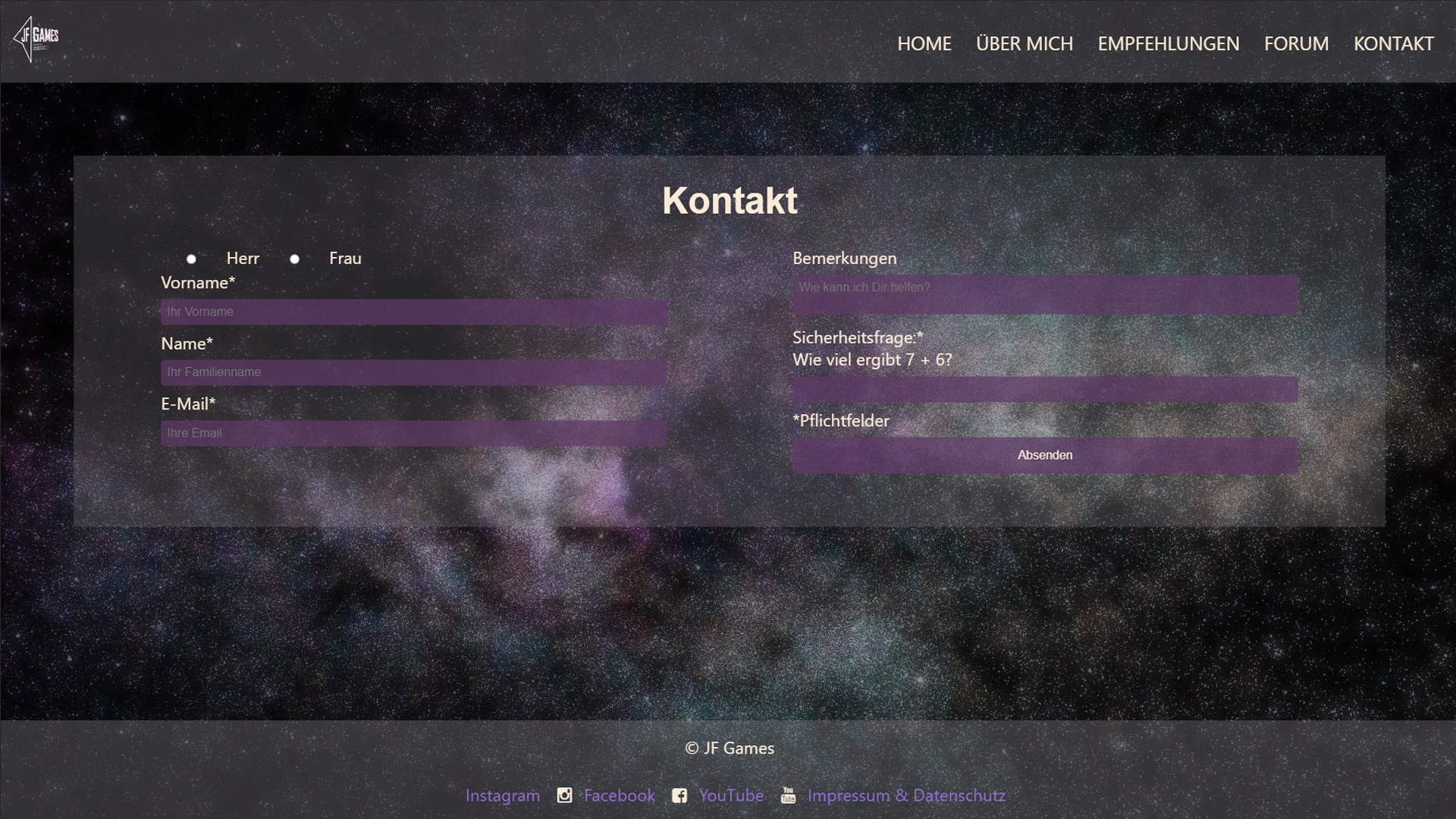Click into the Familienname field
1456x819 pixels.
pos(413,372)
